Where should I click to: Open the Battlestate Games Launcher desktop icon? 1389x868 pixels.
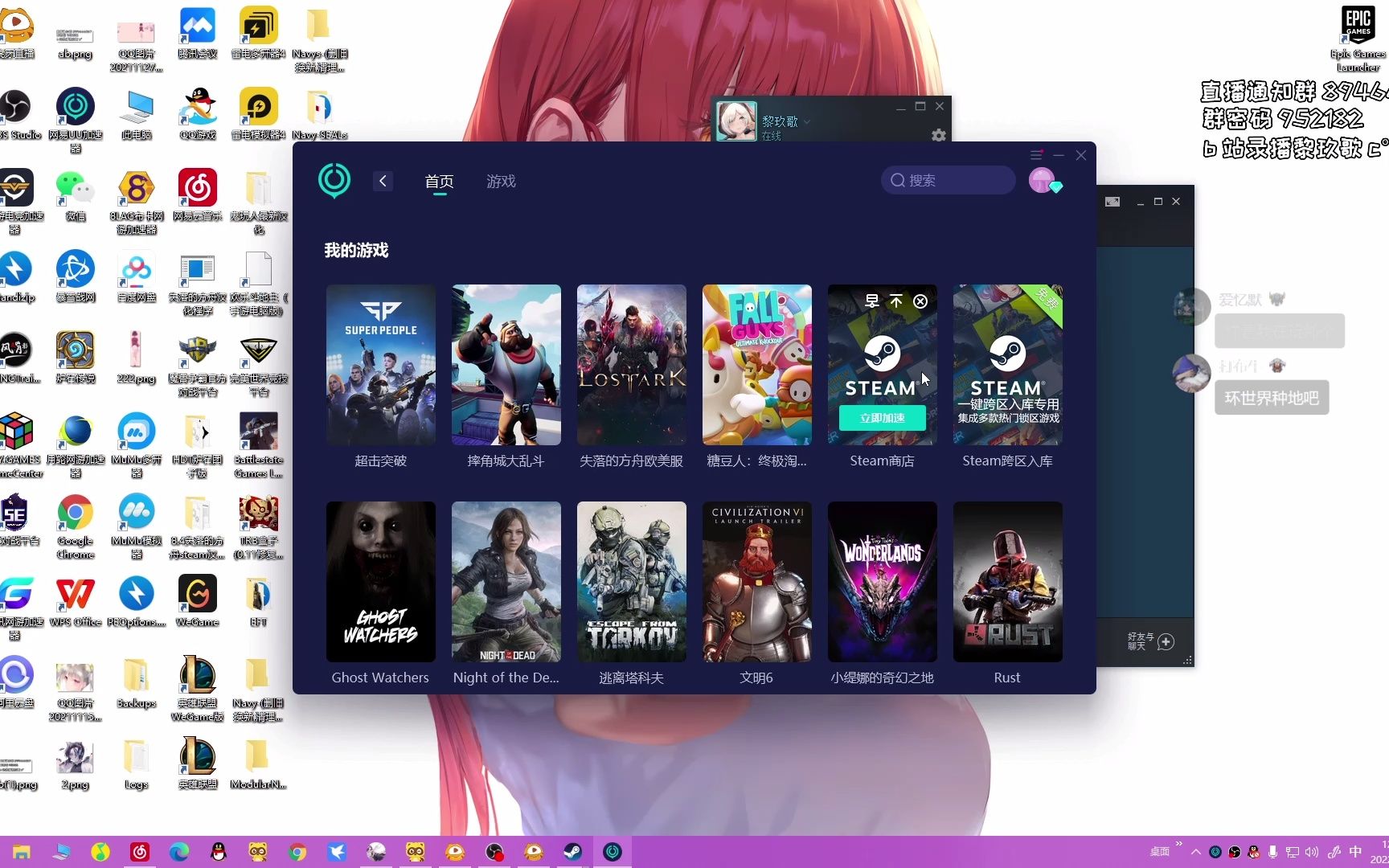click(x=259, y=444)
